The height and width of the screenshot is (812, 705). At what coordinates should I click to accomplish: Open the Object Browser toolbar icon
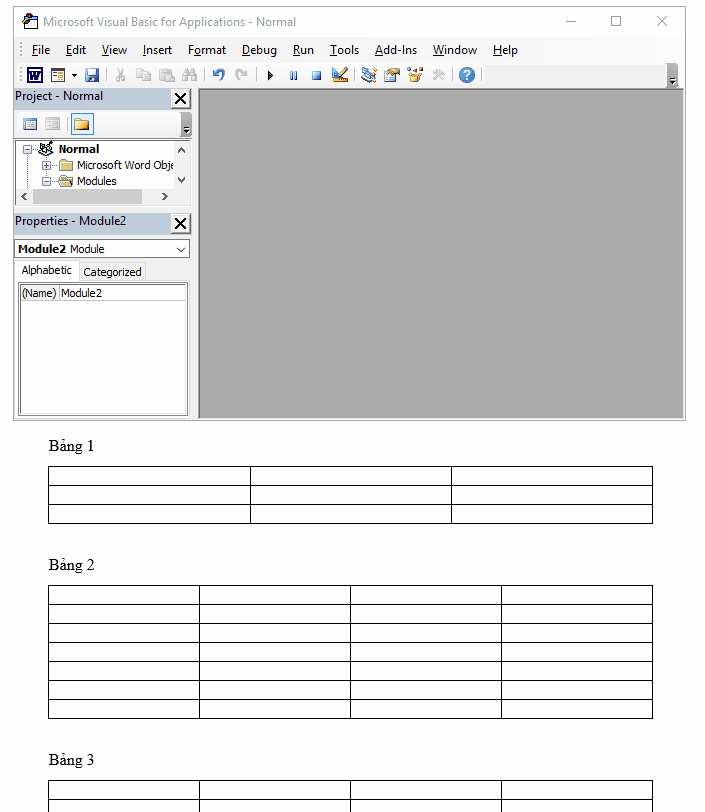pyautogui.click(x=415, y=75)
